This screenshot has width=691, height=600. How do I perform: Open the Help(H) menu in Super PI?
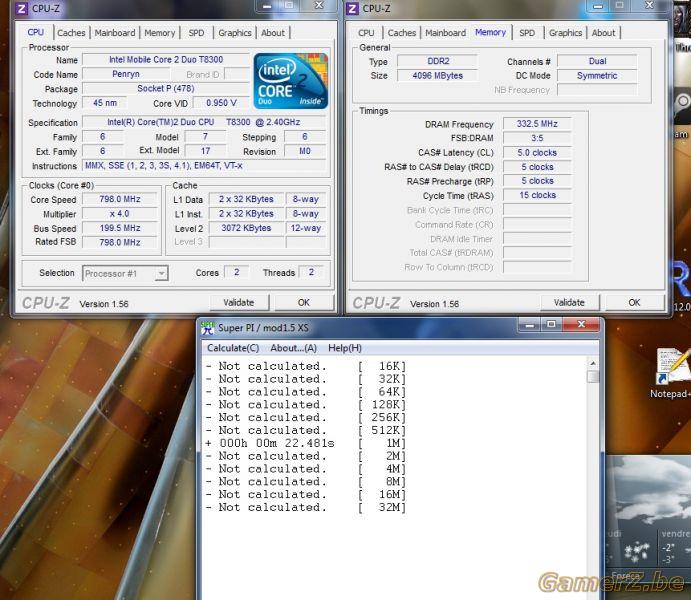click(345, 348)
